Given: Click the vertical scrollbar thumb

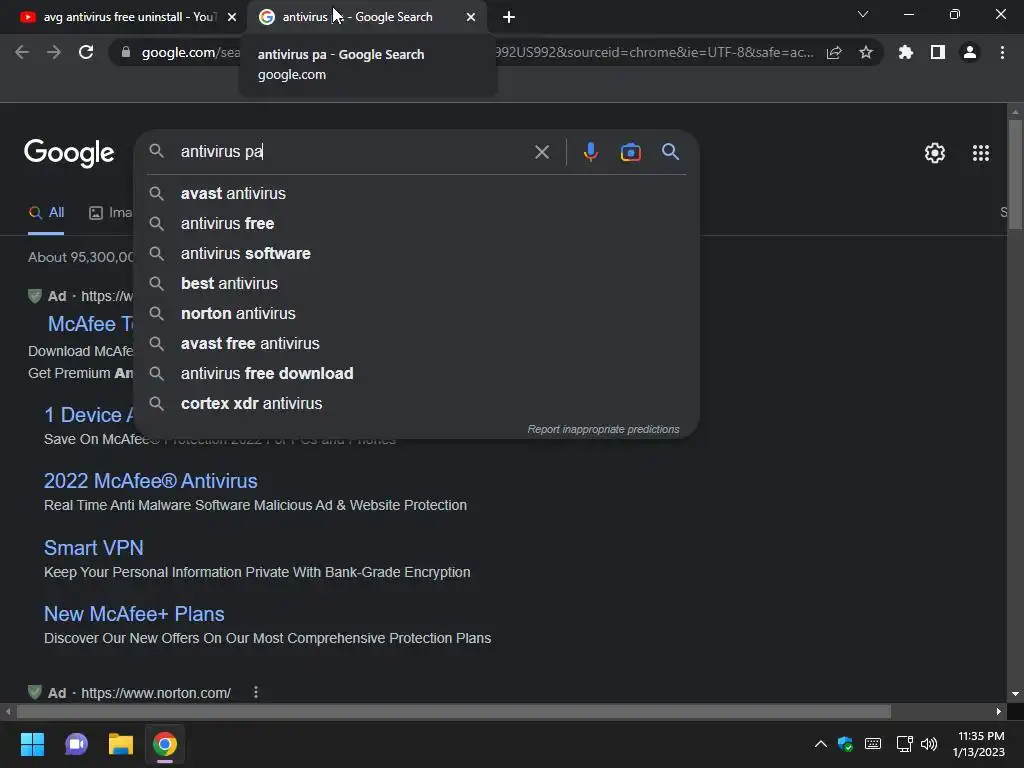Looking at the screenshot, I should [x=1015, y=174].
